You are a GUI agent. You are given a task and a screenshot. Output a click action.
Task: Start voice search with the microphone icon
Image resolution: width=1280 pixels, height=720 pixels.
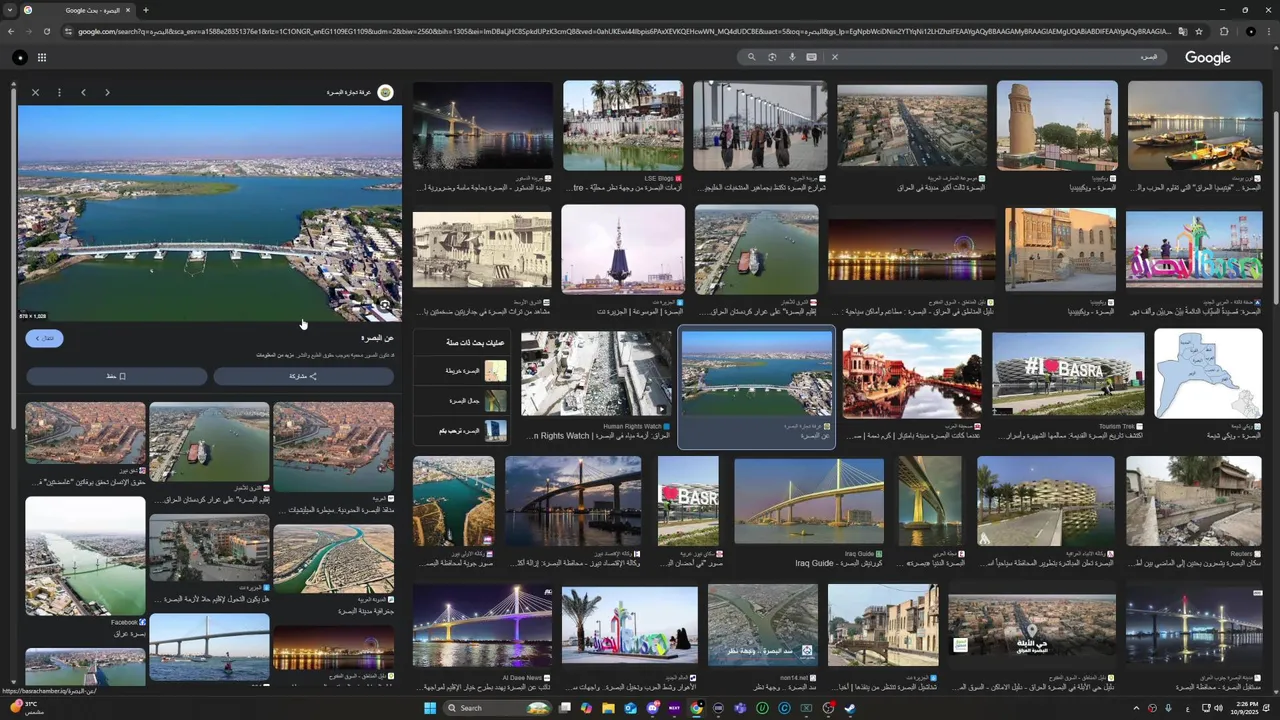792,57
